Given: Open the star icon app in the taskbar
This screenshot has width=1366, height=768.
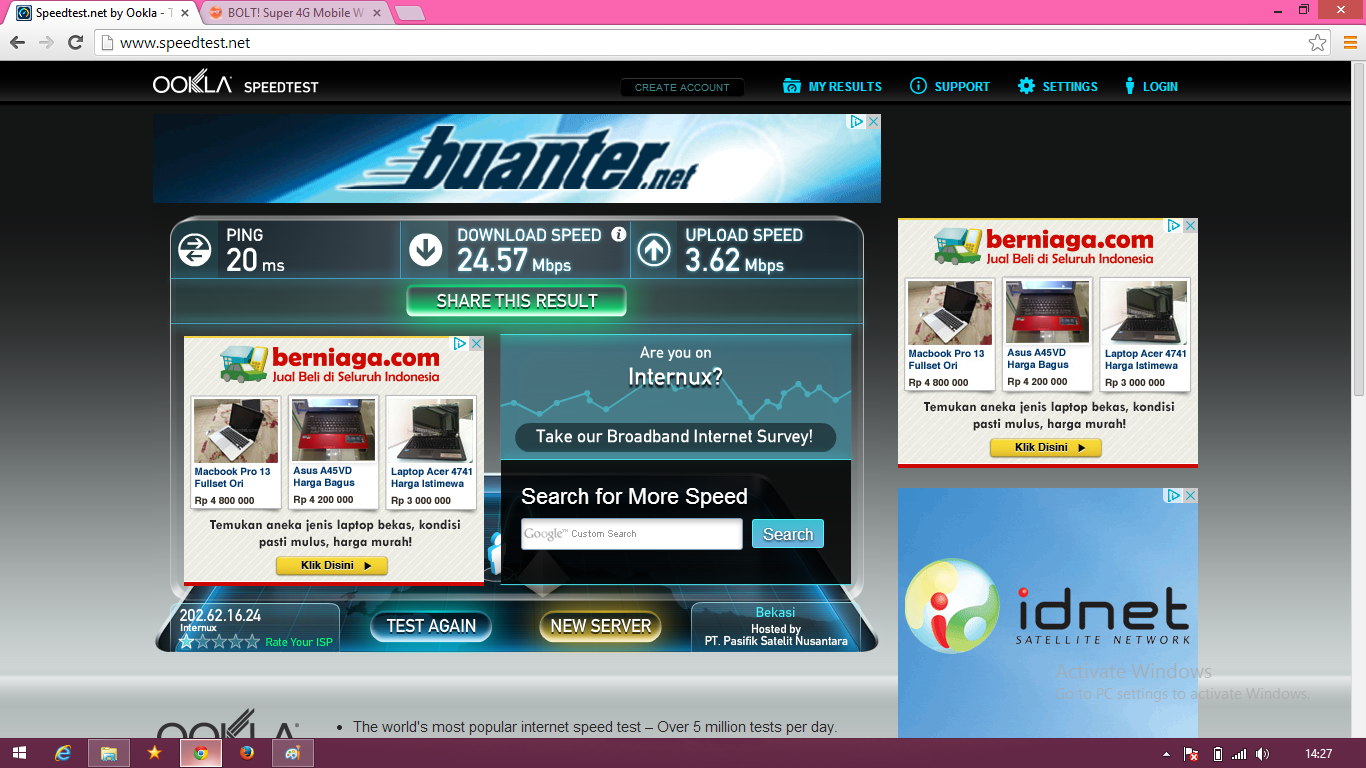Looking at the screenshot, I should (154, 753).
